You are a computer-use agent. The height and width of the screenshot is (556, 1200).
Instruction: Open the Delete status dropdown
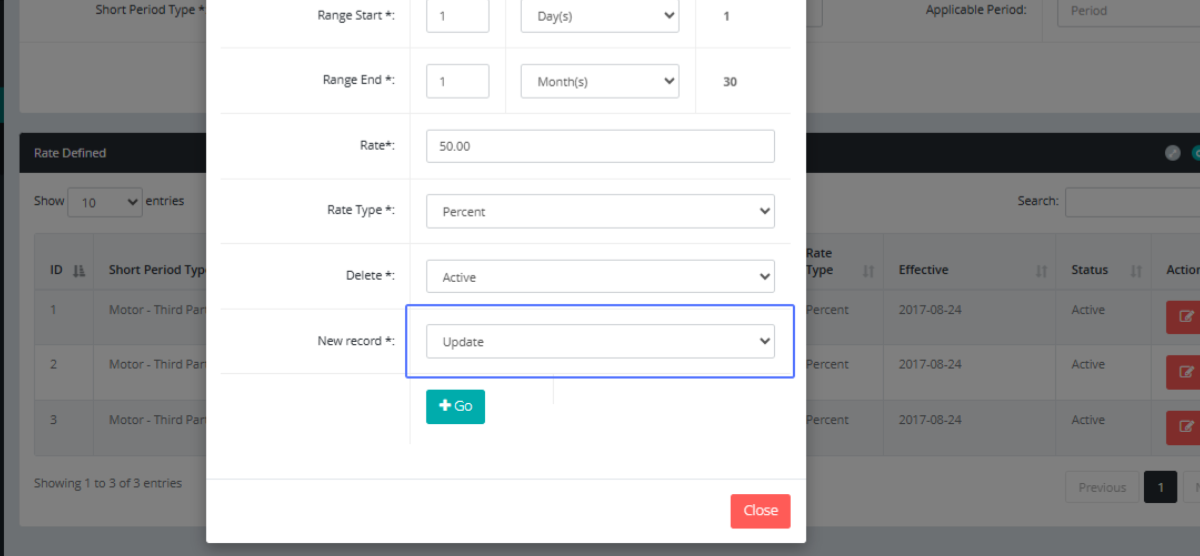[x=599, y=277]
